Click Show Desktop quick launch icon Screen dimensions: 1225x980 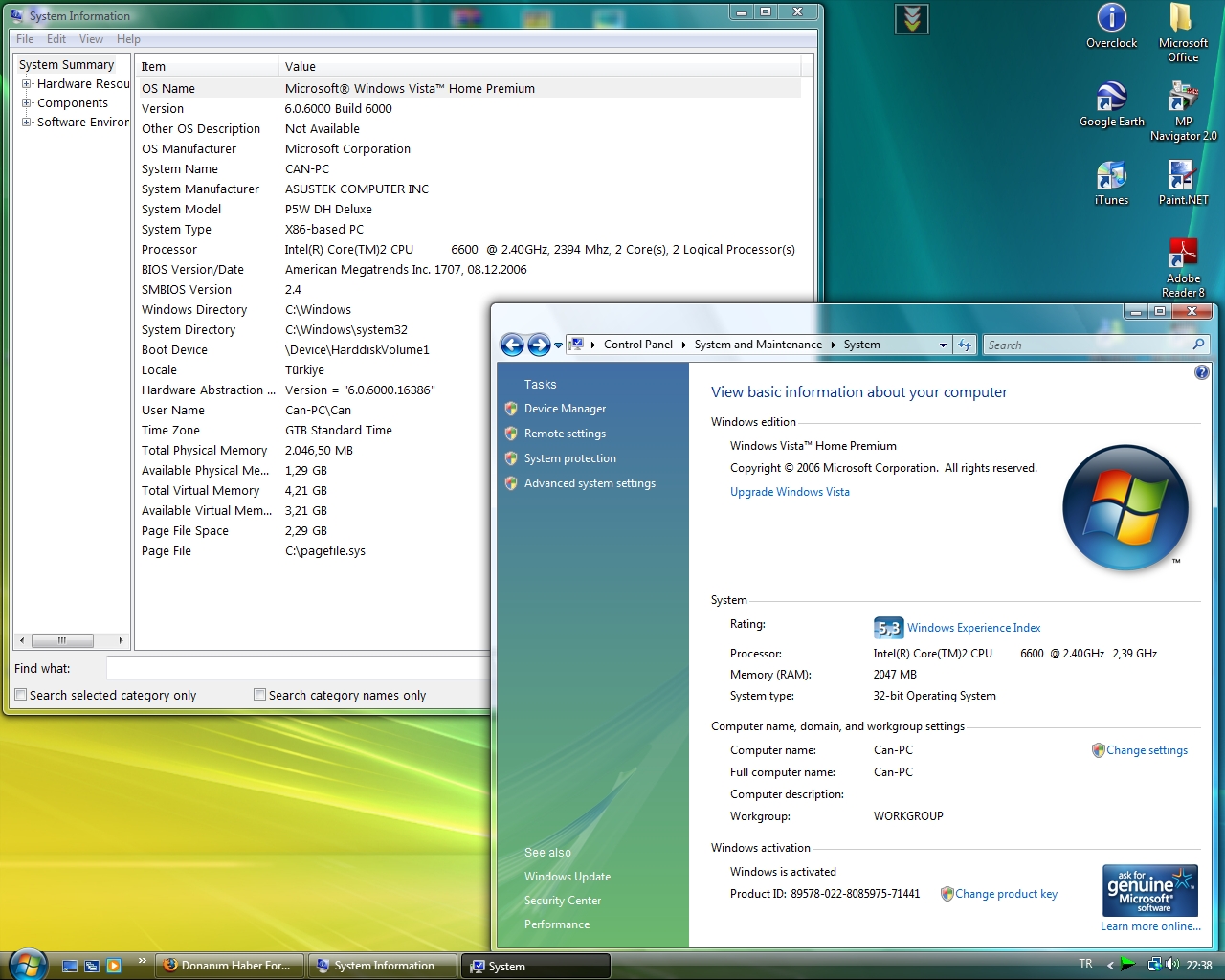[70, 966]
